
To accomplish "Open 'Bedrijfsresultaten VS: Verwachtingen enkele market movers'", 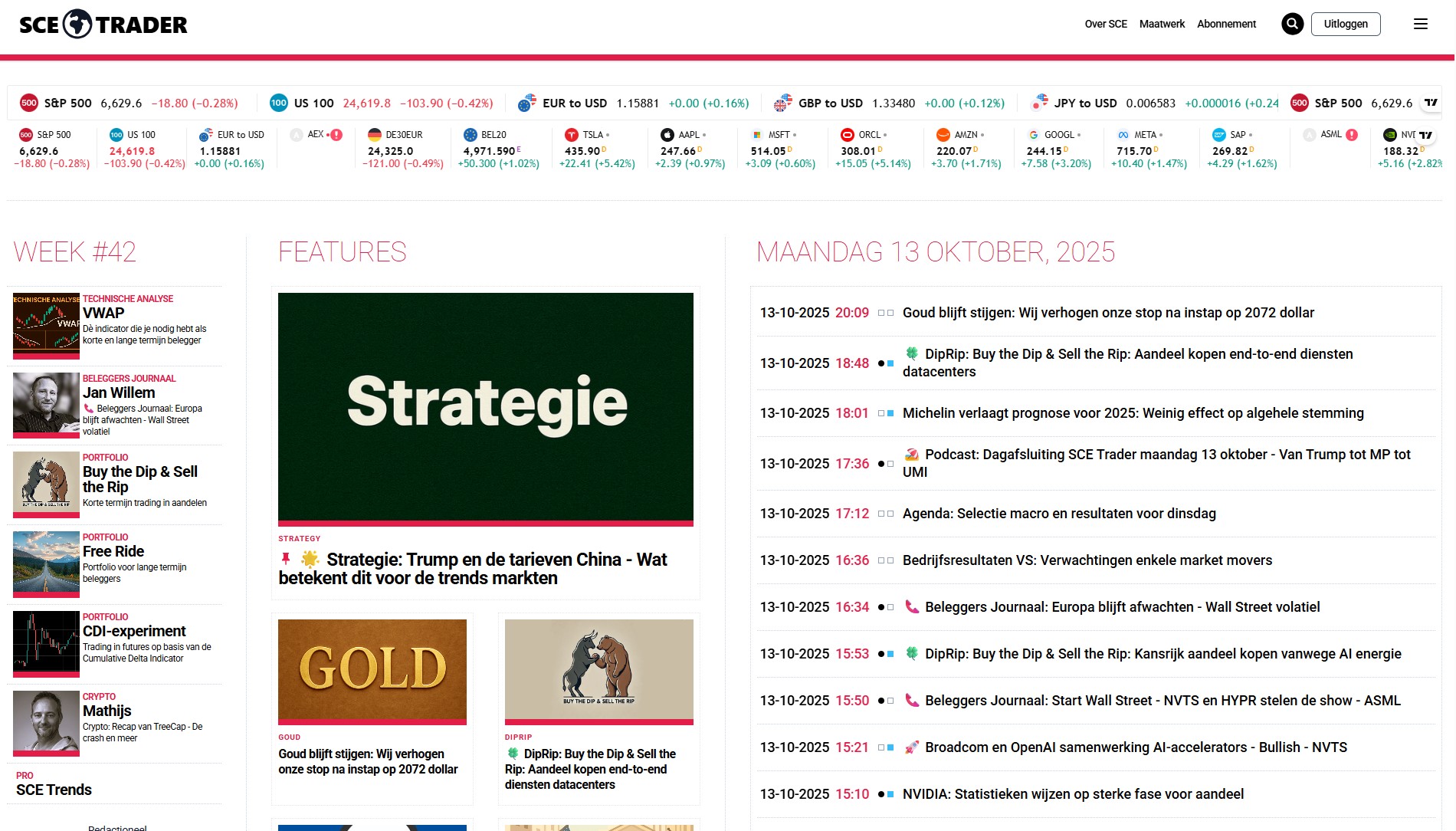I will (x=1087, y=560).
